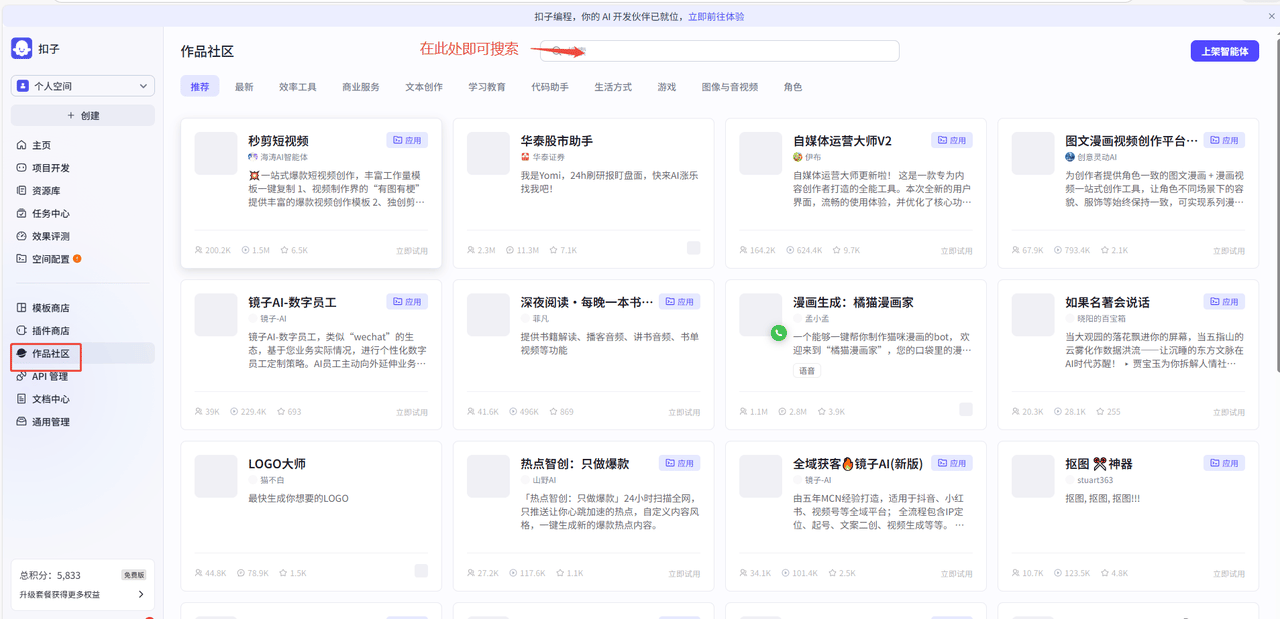Click 应用 badge on 秒剪短视频 card

coord(407,140)
